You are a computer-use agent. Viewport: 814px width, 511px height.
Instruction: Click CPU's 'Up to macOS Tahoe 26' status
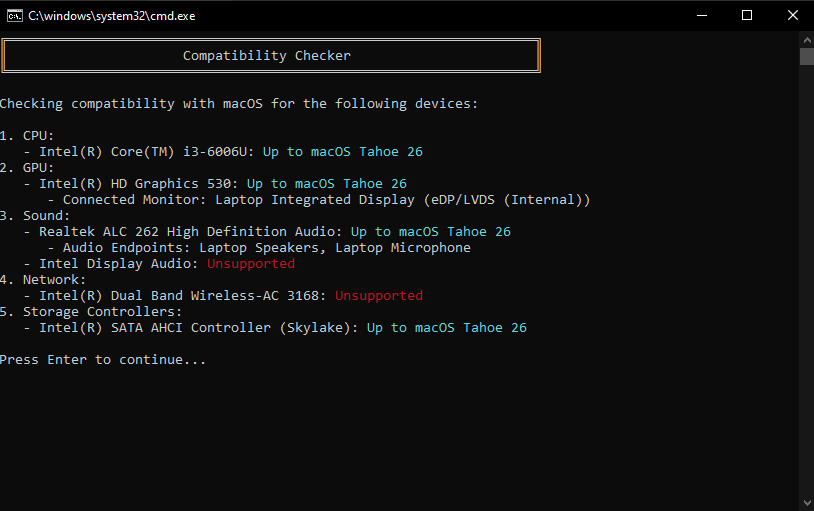click(x=343, y=152)
